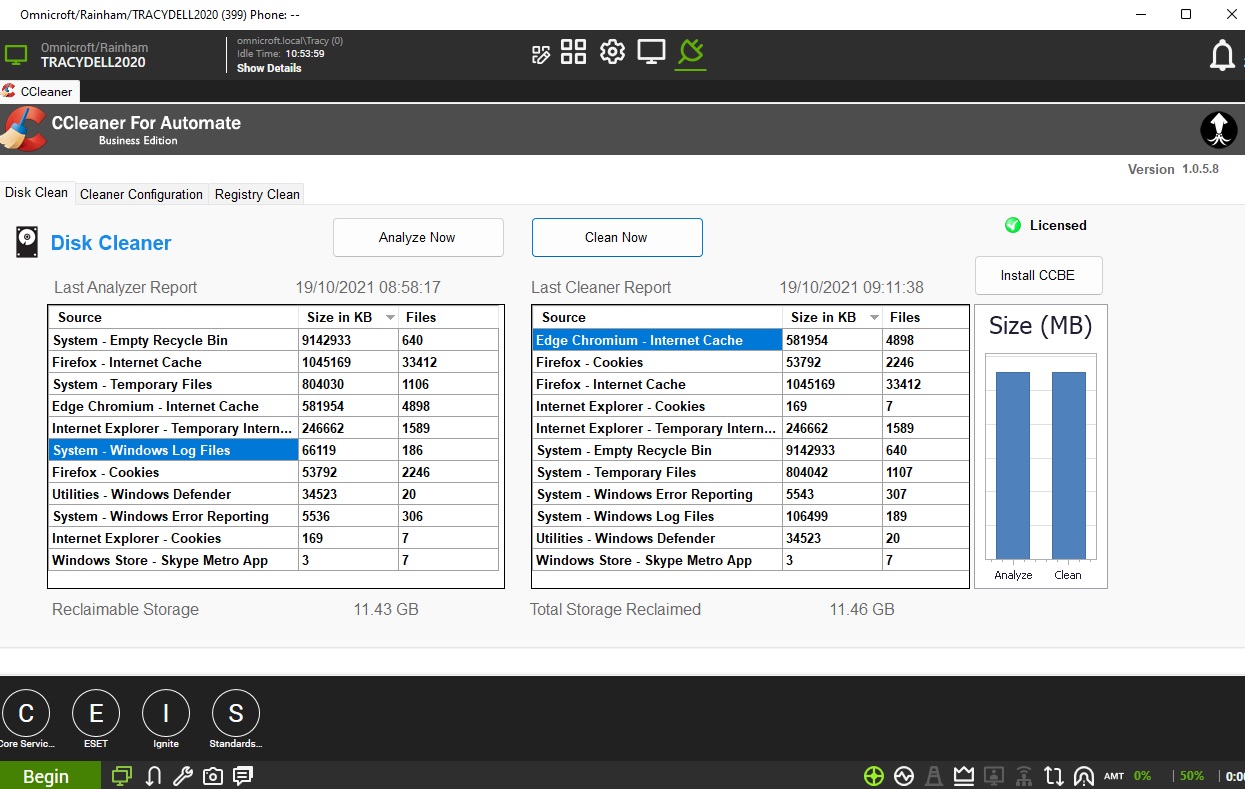Open the Ignite circle icon

point(166,713)
